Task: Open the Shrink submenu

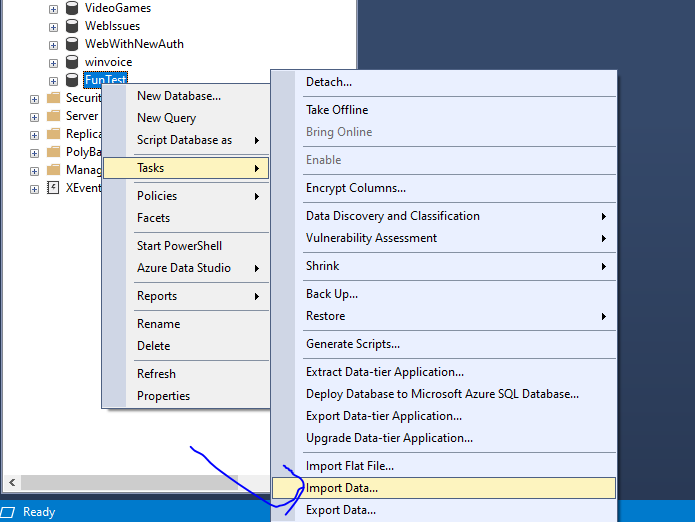Action: (x=444, y=266)
